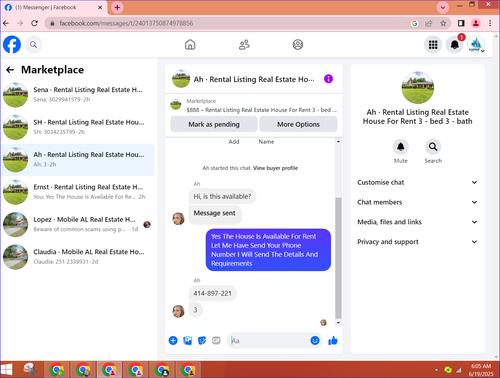This screenshot has height=378, width=500.
Task: Open the Lopez Mobile AL conversation
Action: pyautogui.click(x=78, y=224)
